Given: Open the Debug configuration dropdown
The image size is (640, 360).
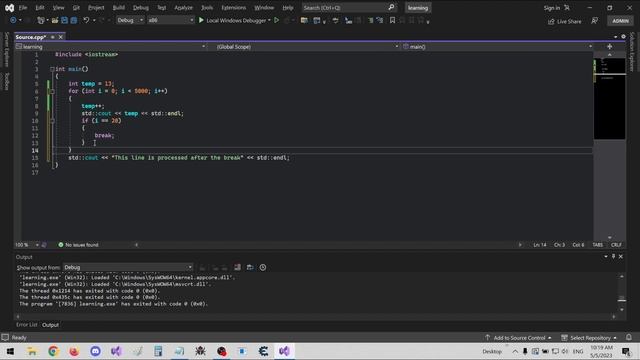Looking at the screenshot, I should point(130,20).
